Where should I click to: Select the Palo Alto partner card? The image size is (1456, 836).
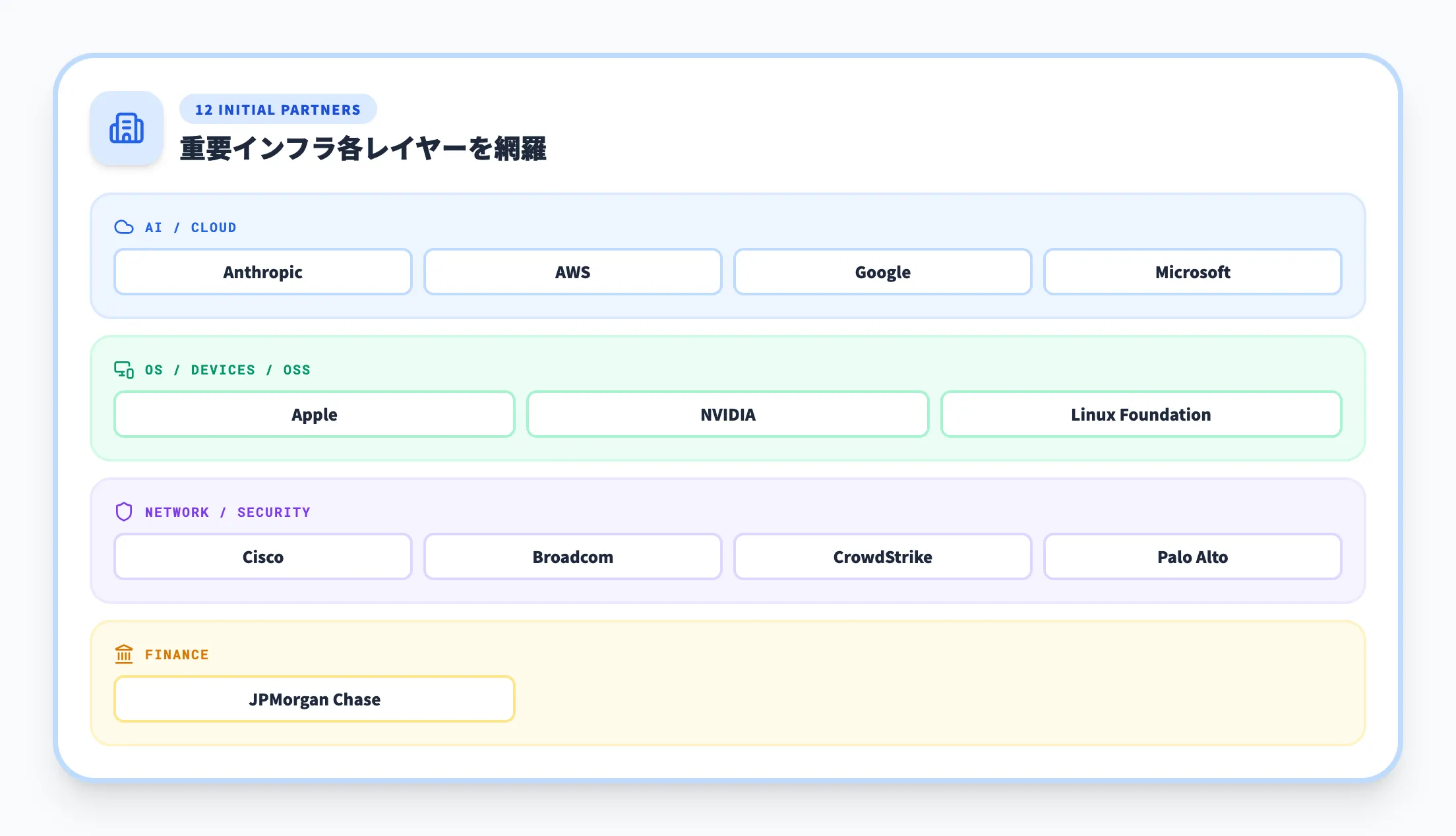coord(1192,557)
